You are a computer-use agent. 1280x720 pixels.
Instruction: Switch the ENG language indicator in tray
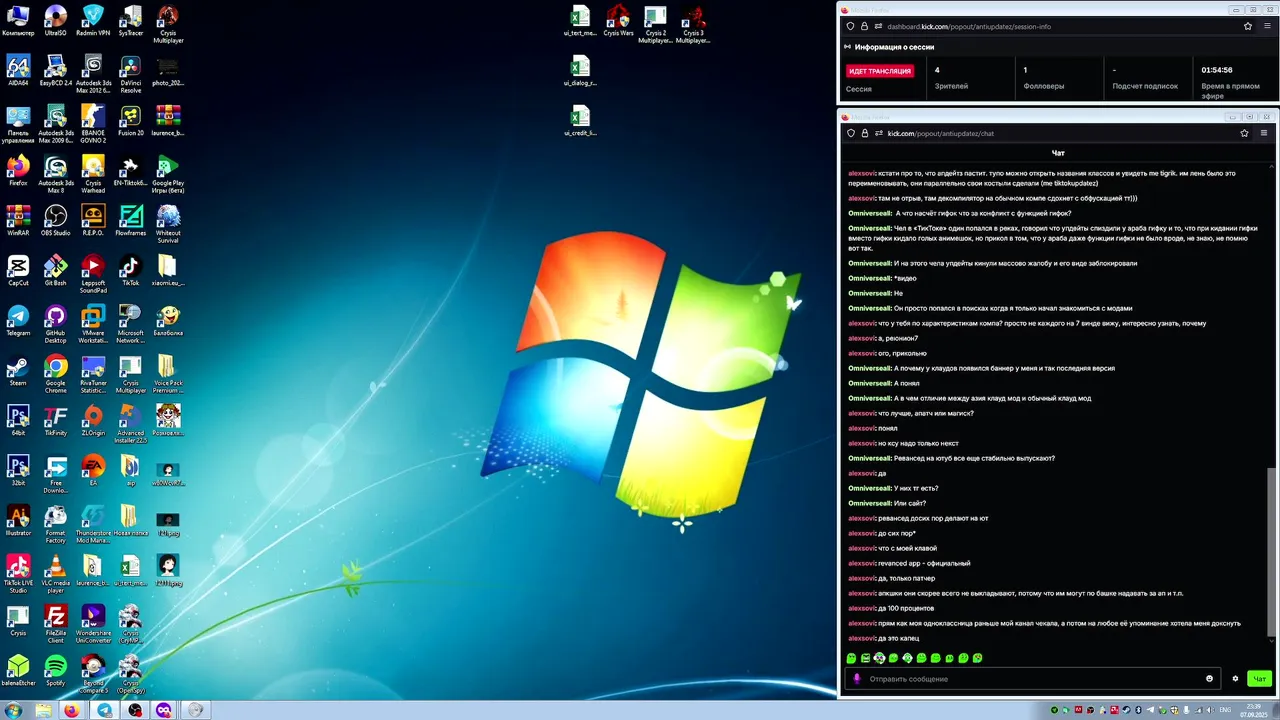[x=1225, y=710]
